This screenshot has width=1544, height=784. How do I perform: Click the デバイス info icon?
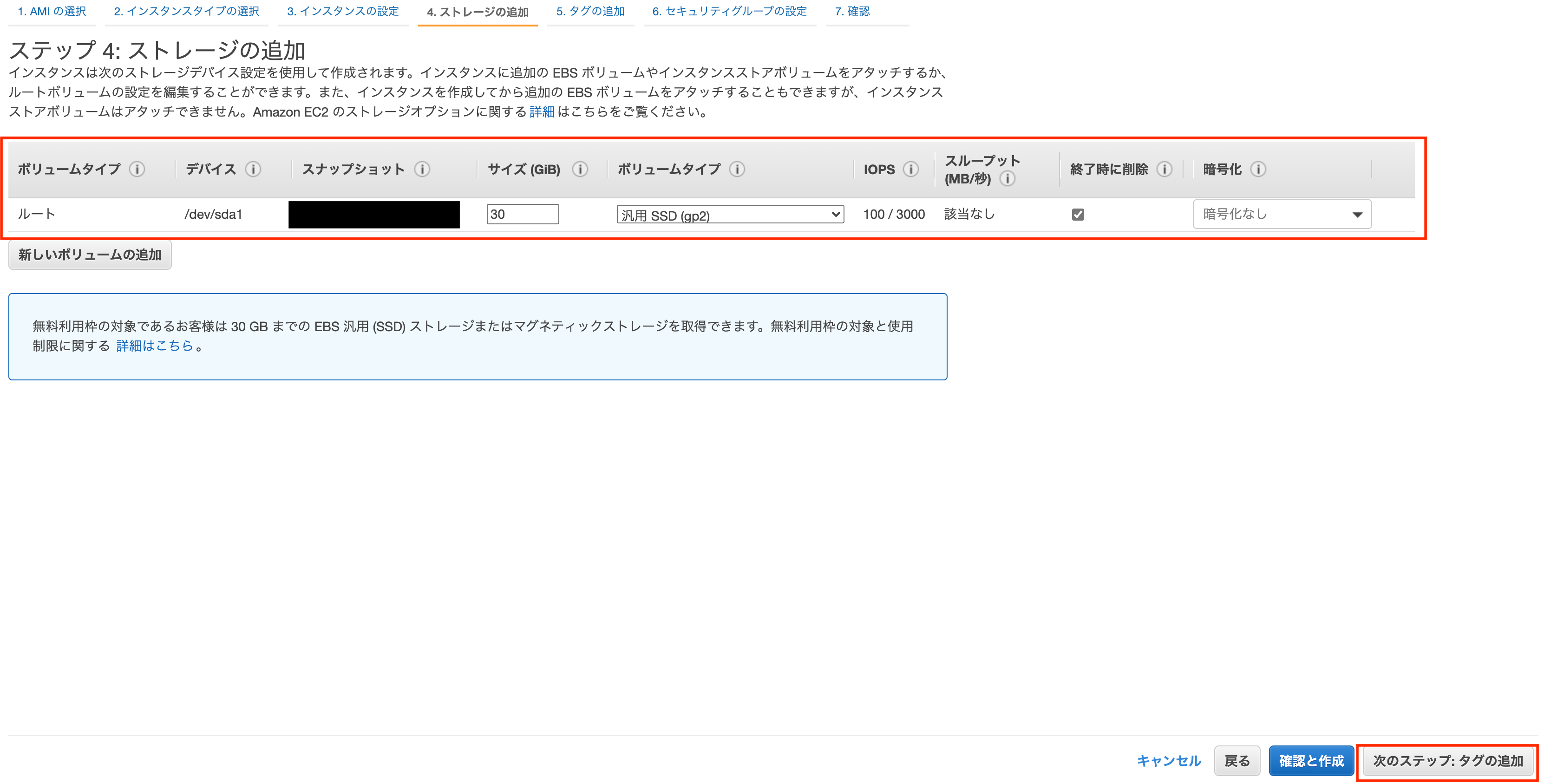coord(254,169)
